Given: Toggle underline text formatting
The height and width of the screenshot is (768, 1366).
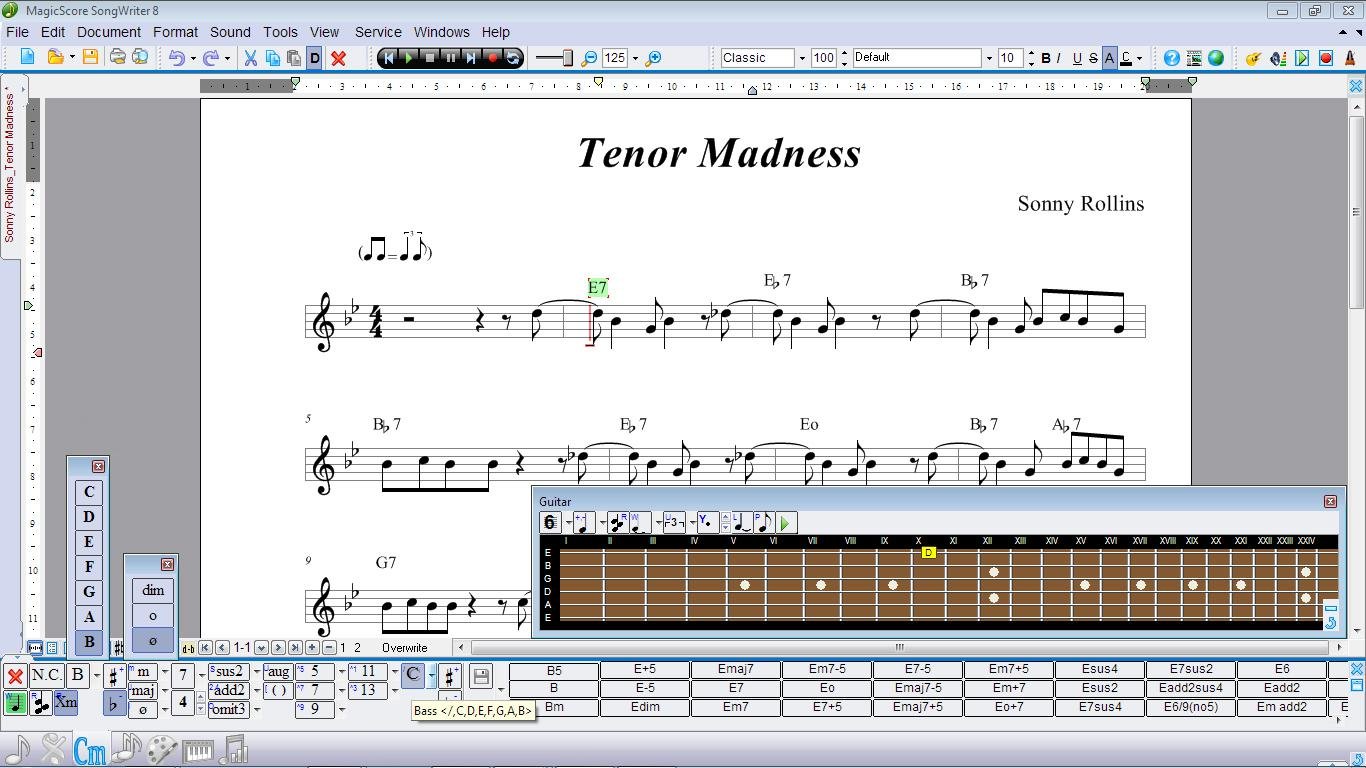Looking at the screenshot, I should click(x=1077, y=58).
